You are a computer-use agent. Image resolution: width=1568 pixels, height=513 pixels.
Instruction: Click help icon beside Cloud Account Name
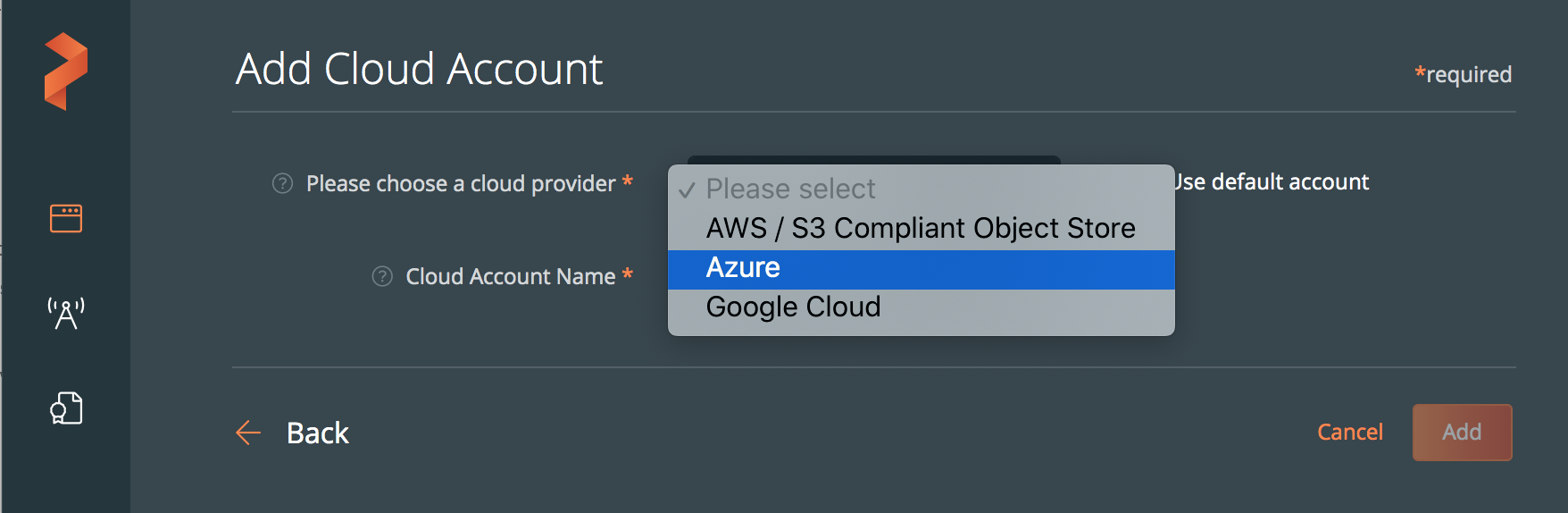click(382, 276)
